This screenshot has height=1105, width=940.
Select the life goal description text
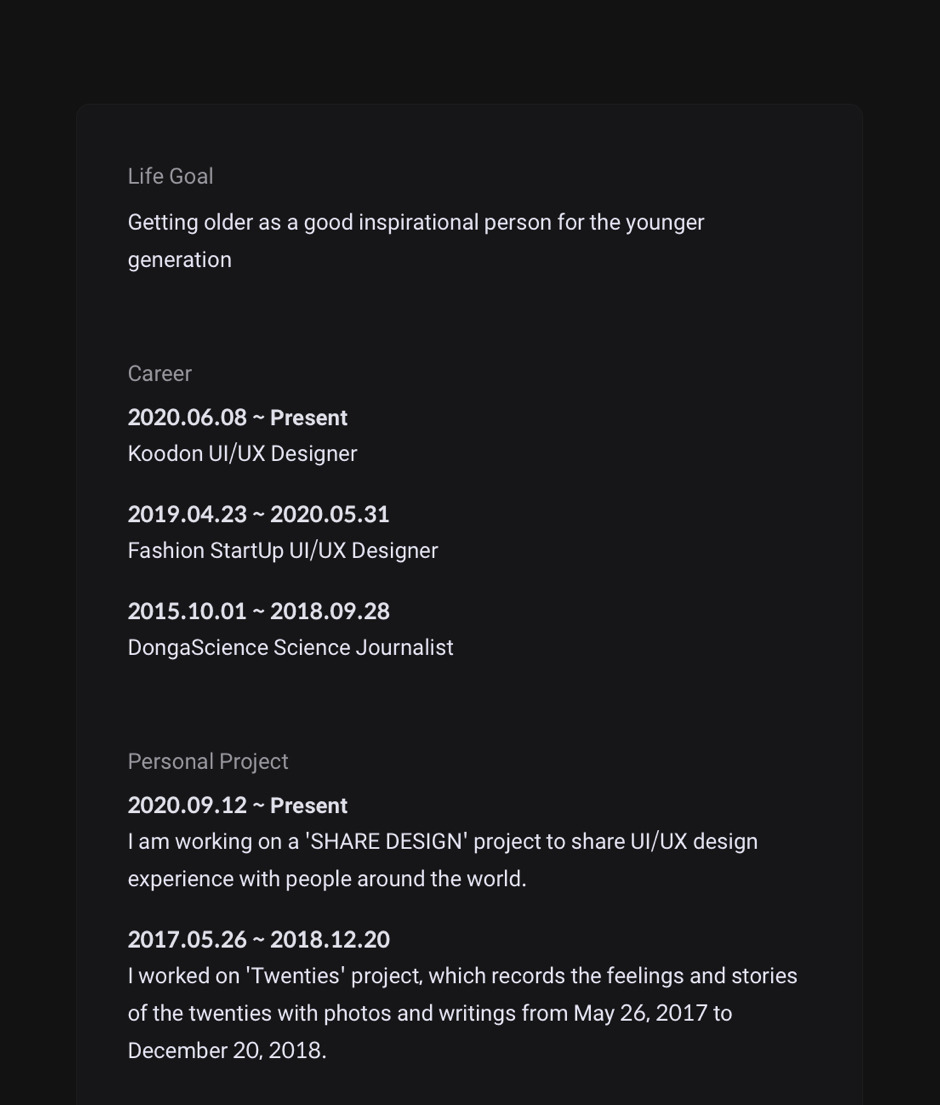pyautogui.click(x=416, y=241)
